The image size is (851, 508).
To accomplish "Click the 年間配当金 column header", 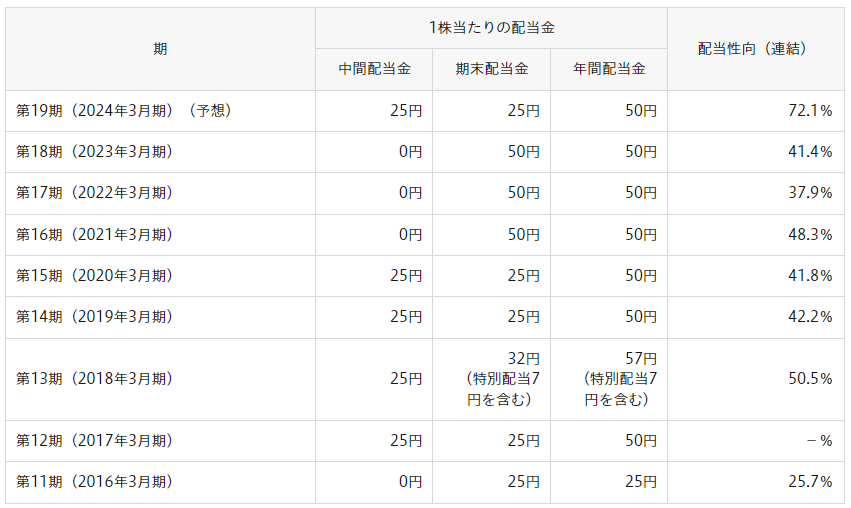I will click(608, 69).
